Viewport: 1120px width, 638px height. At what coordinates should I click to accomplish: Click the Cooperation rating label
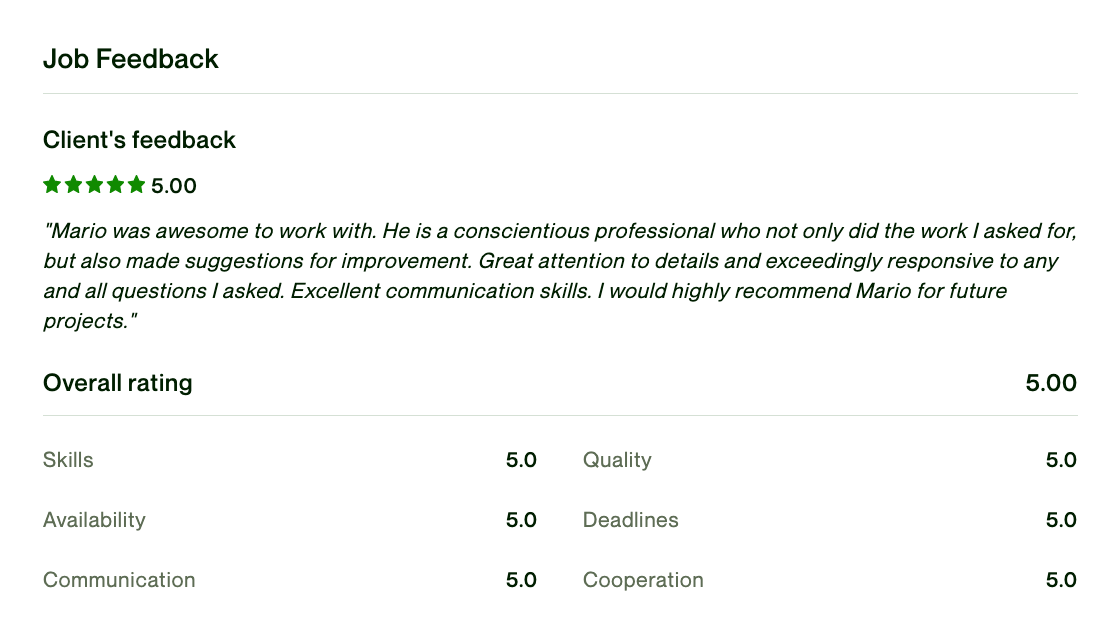click(644, 579)
